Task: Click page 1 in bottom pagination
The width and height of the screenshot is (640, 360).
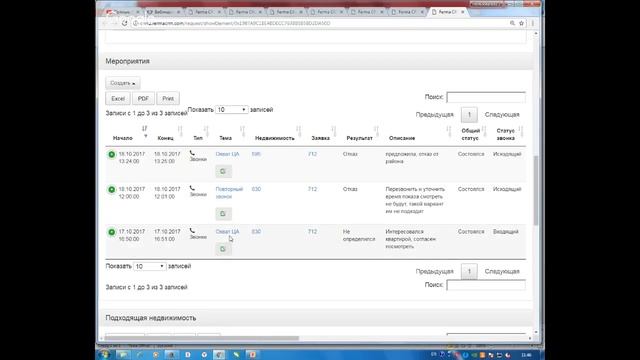Action: 469,271
